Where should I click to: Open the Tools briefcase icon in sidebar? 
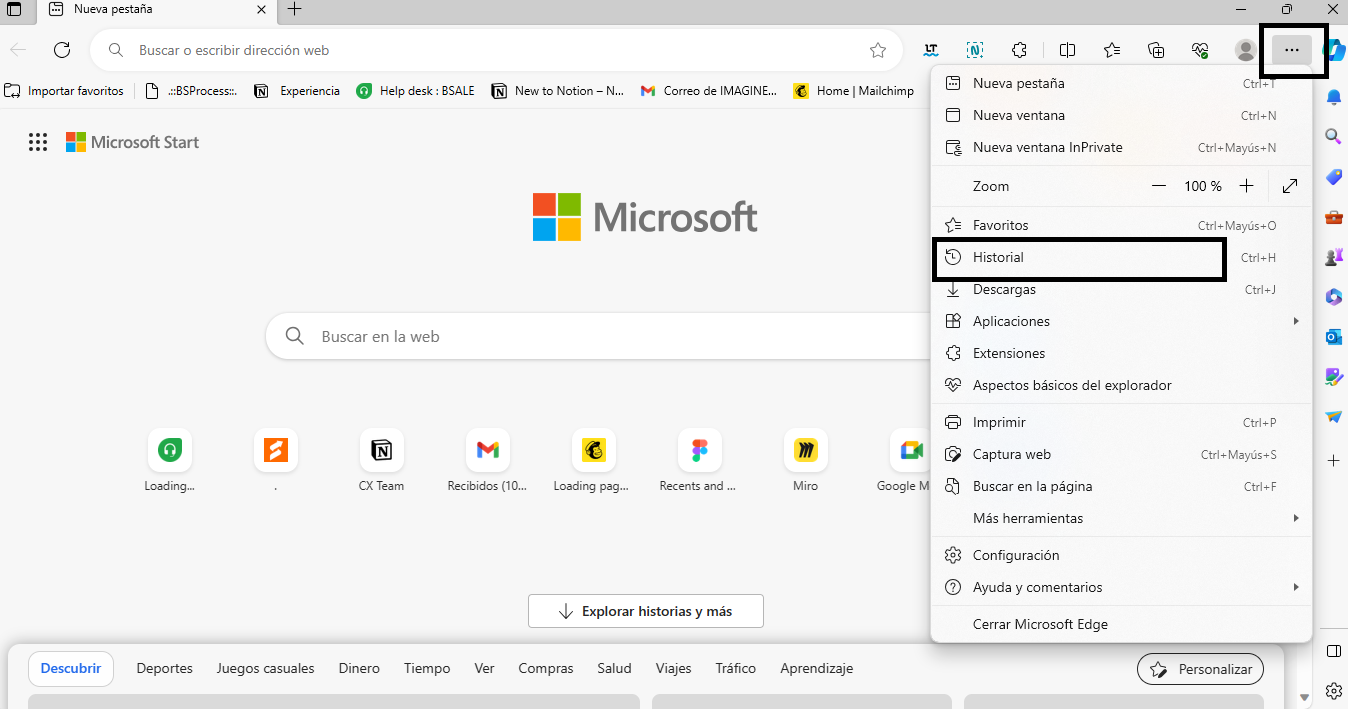[1334, 217]
